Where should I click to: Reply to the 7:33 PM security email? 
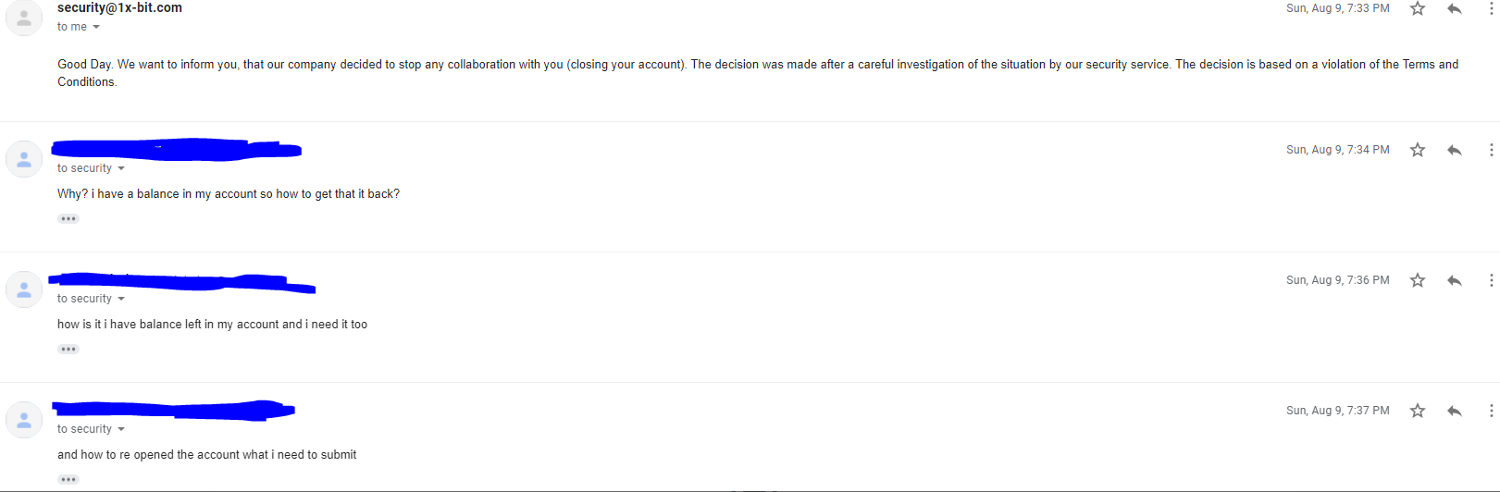click(1455, 9)
